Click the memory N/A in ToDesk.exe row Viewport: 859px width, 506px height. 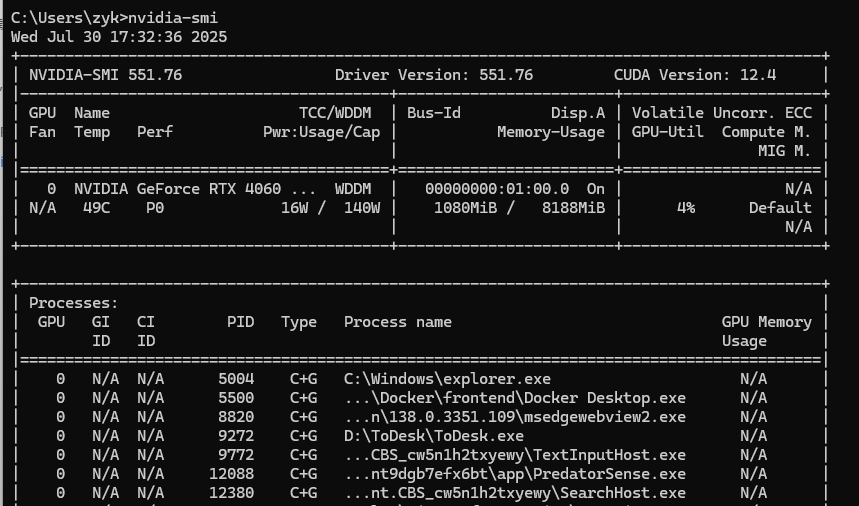pos(753,436)
